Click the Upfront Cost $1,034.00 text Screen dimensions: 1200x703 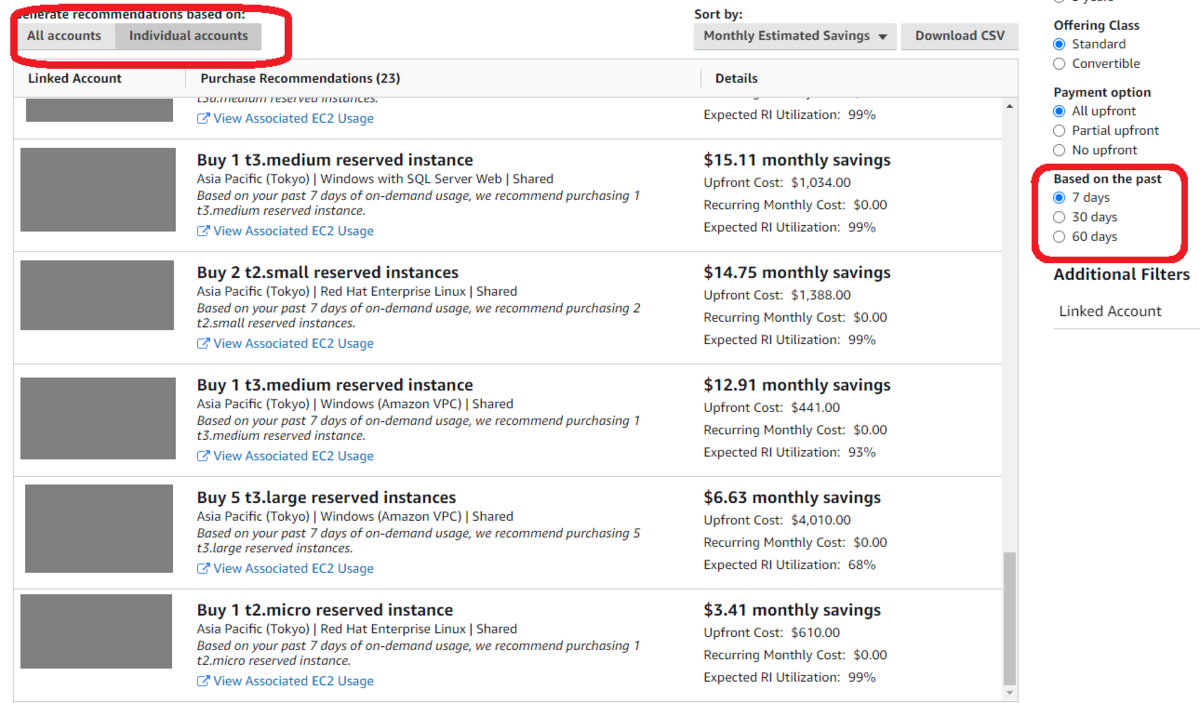pyautogui.click(x=777, y=182)
